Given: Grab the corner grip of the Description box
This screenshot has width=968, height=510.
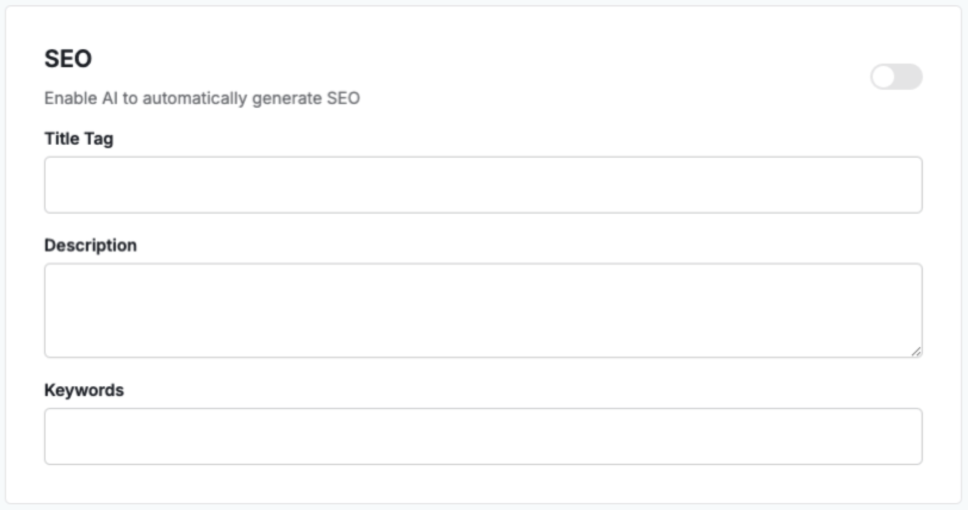Looking at the screenshot, I should click(916, 351).
